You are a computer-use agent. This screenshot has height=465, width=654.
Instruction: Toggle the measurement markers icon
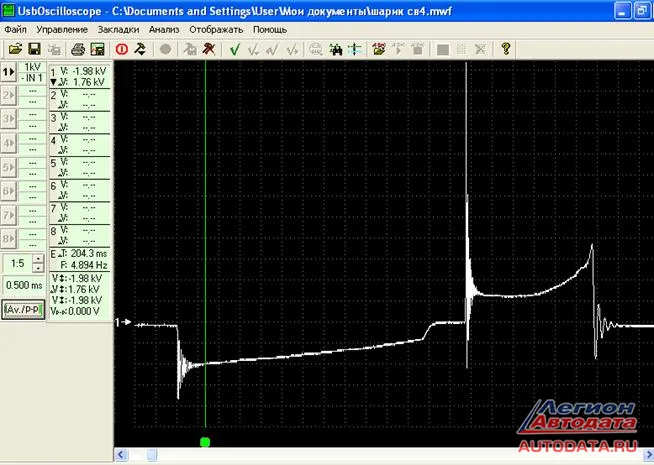[x=355, y=49]
